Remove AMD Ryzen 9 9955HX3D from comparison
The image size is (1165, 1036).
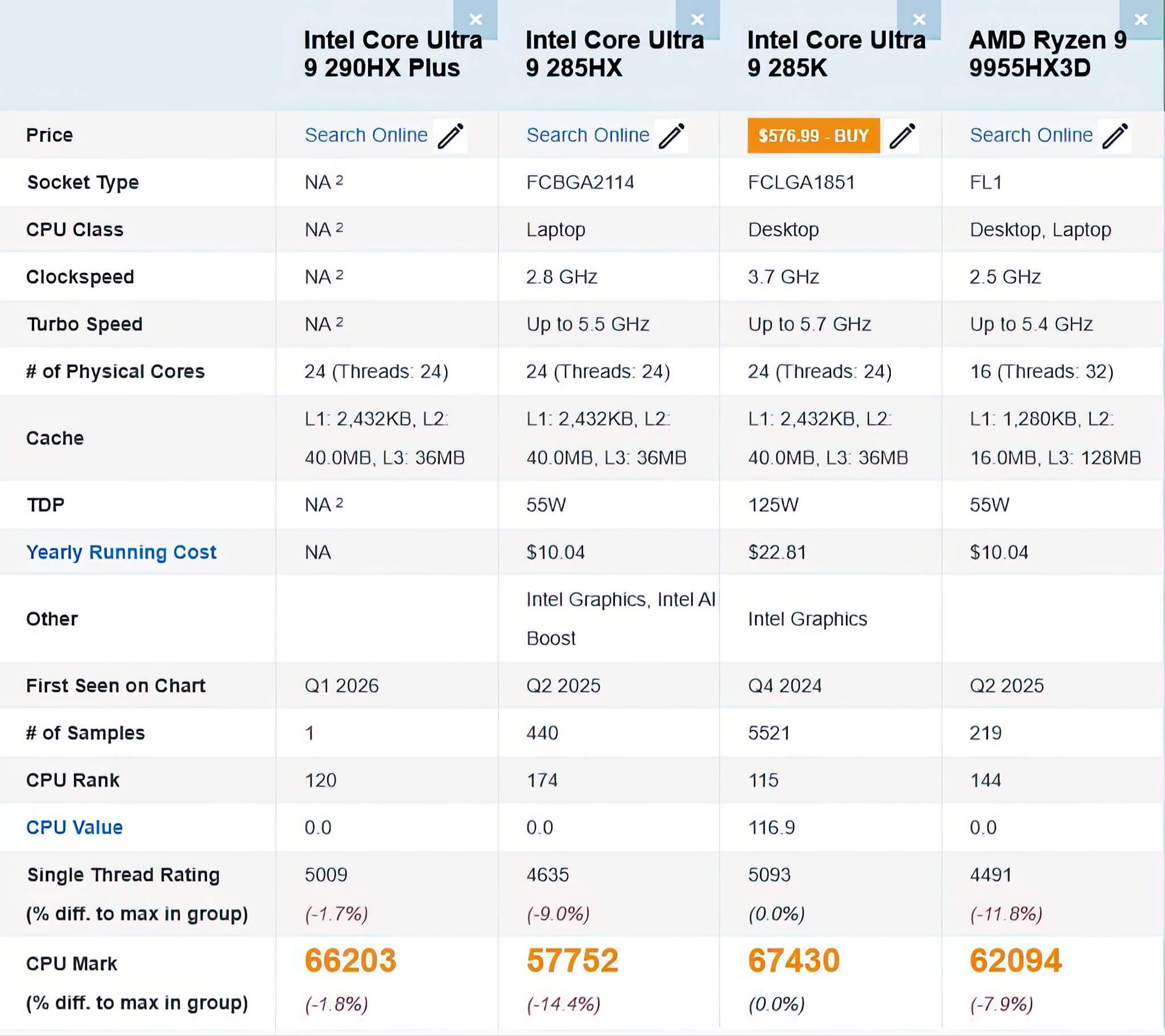[1141, 18]
